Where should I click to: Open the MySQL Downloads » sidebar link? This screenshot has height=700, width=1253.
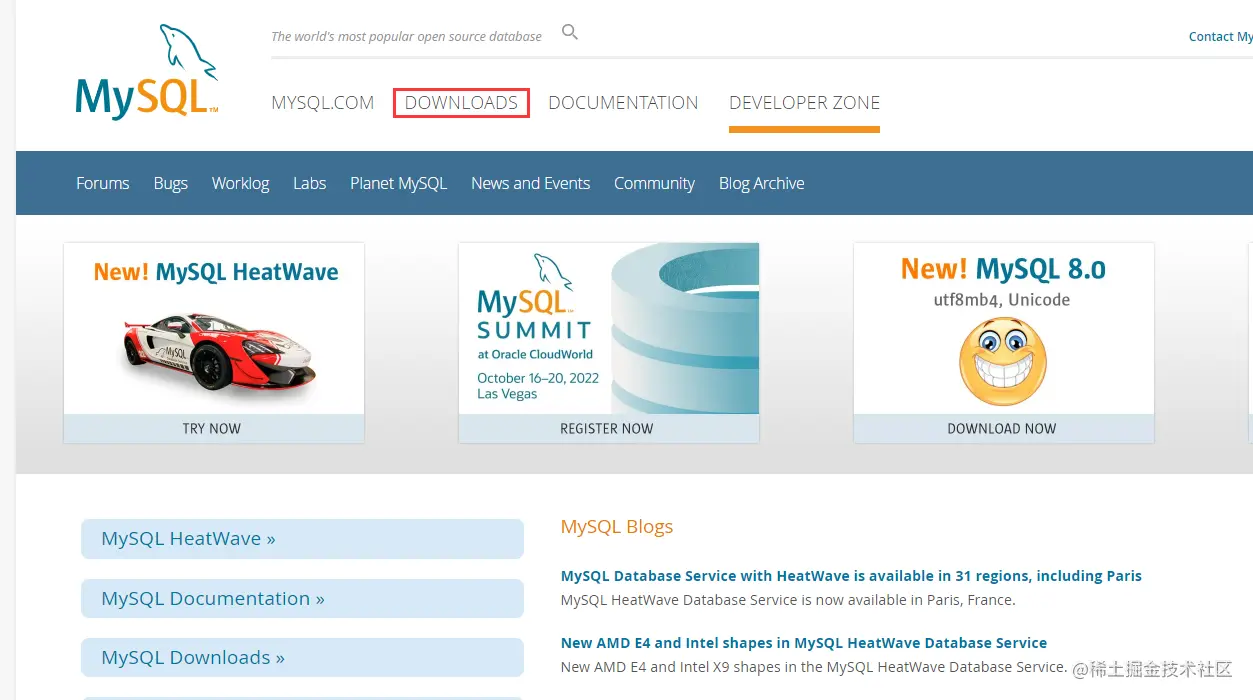[x=302, y=657]
